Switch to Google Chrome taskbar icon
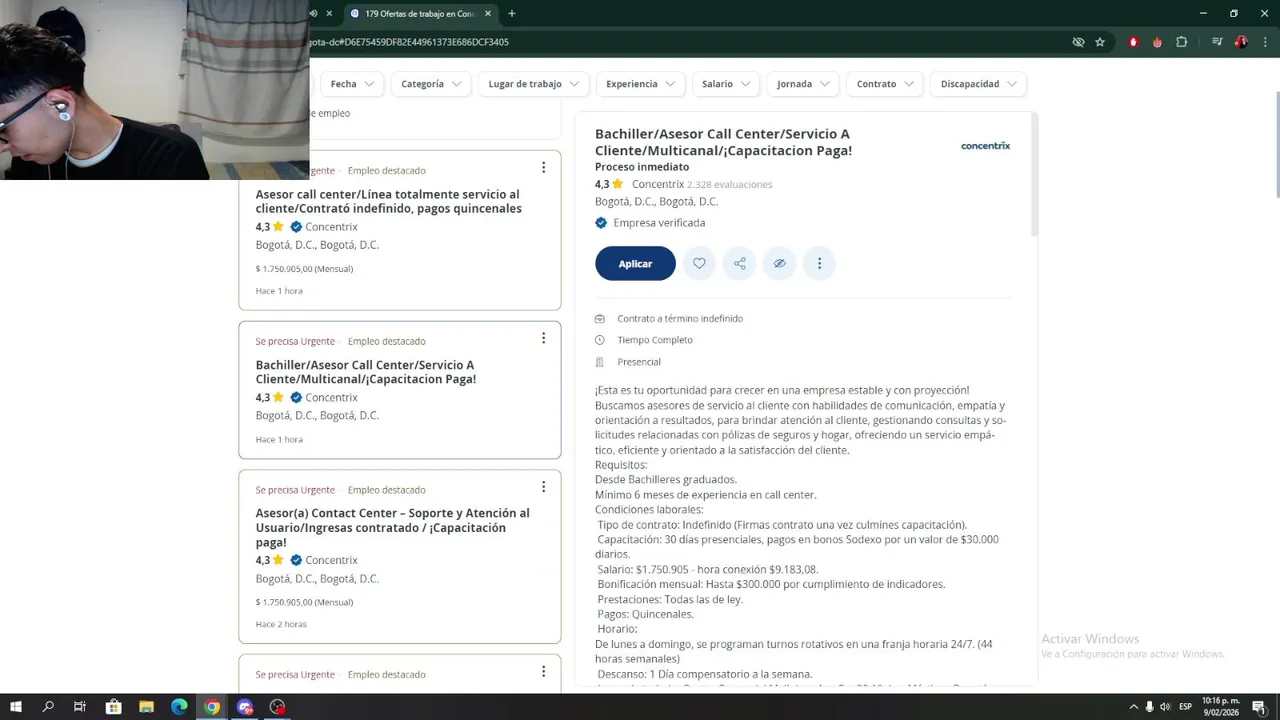 [x=212, y=707]
